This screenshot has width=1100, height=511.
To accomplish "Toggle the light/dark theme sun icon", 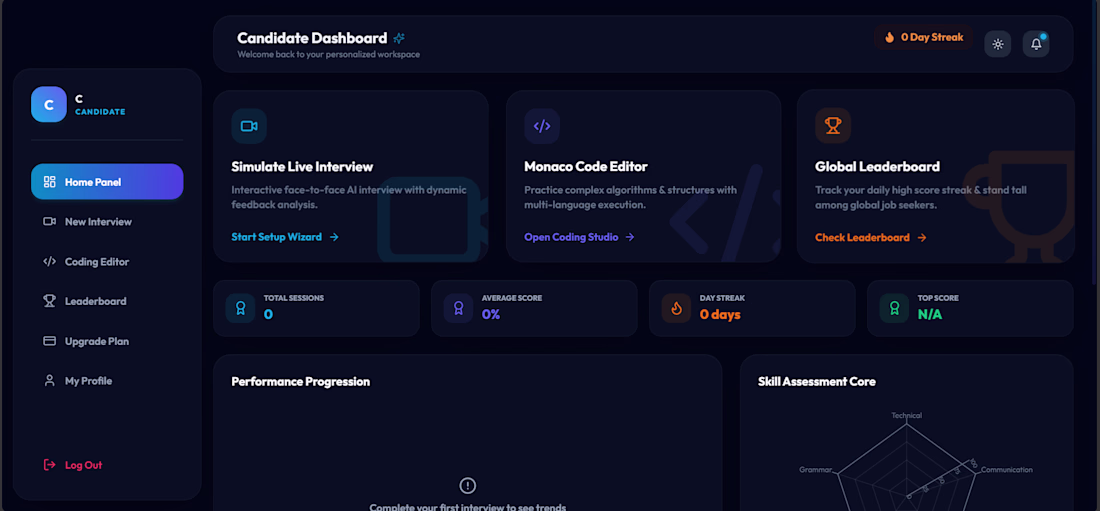I will pos(998,44).
